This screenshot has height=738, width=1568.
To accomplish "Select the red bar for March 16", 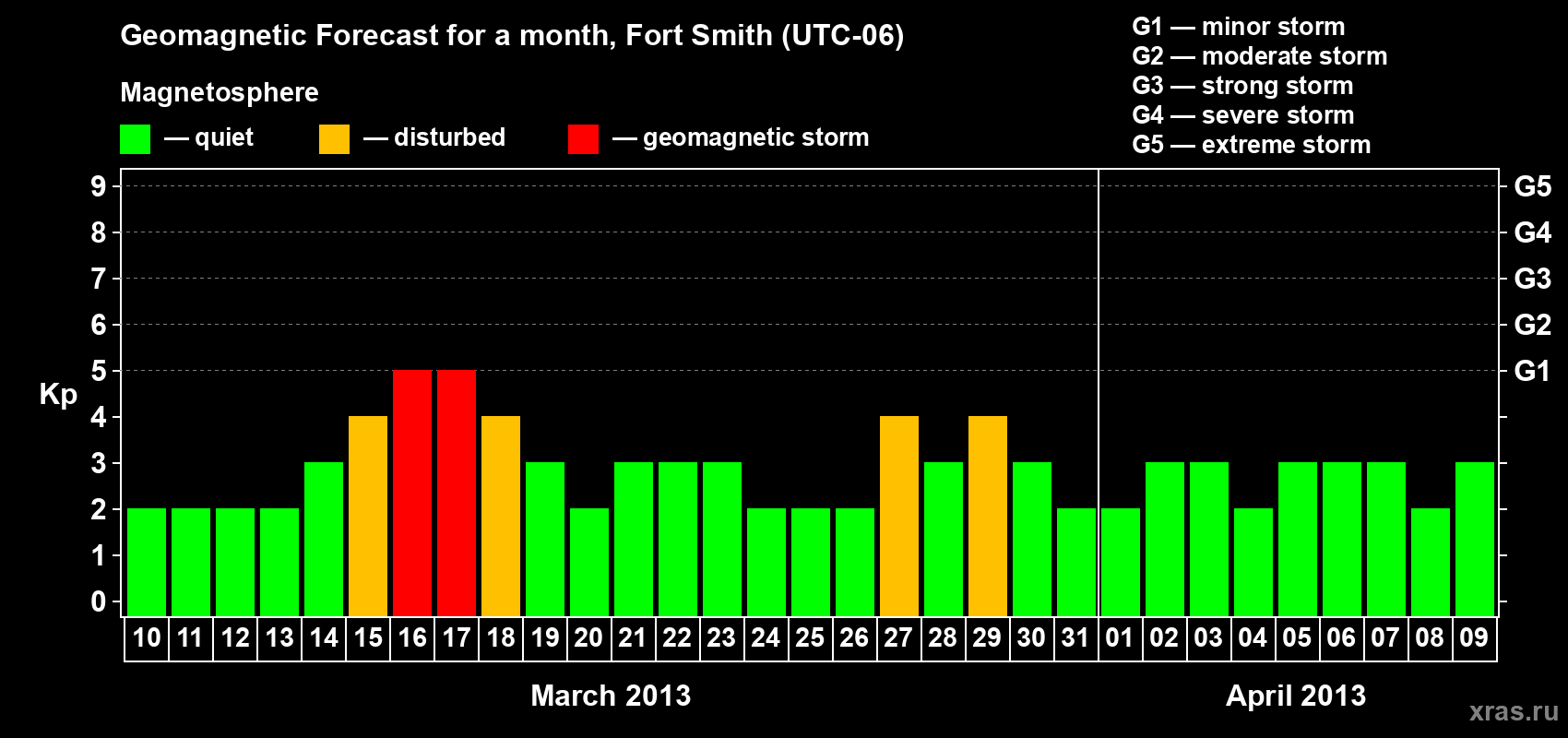I will pyautogui.click(x=412, y=493).
